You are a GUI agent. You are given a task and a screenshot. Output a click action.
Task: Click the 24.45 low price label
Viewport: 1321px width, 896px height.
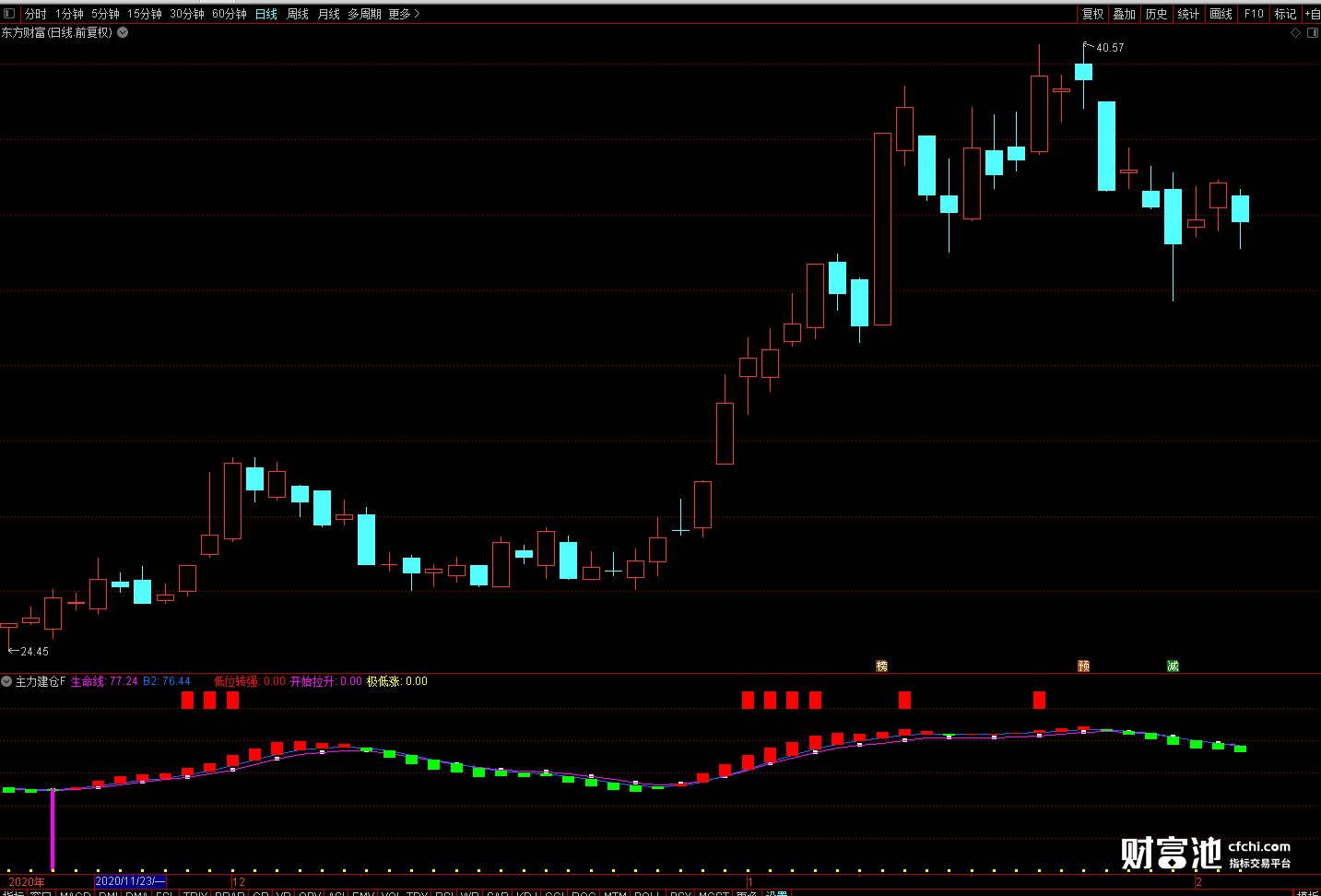tap(35, 652)
